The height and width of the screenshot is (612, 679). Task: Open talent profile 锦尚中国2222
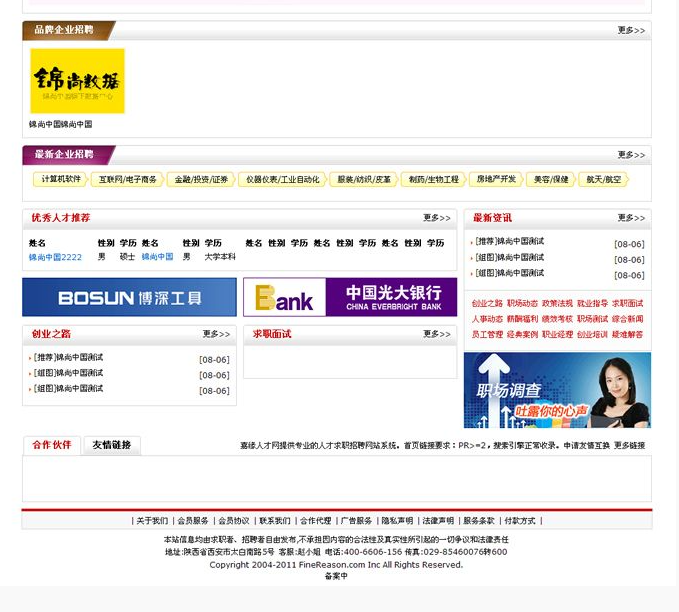tap(55, 257)
